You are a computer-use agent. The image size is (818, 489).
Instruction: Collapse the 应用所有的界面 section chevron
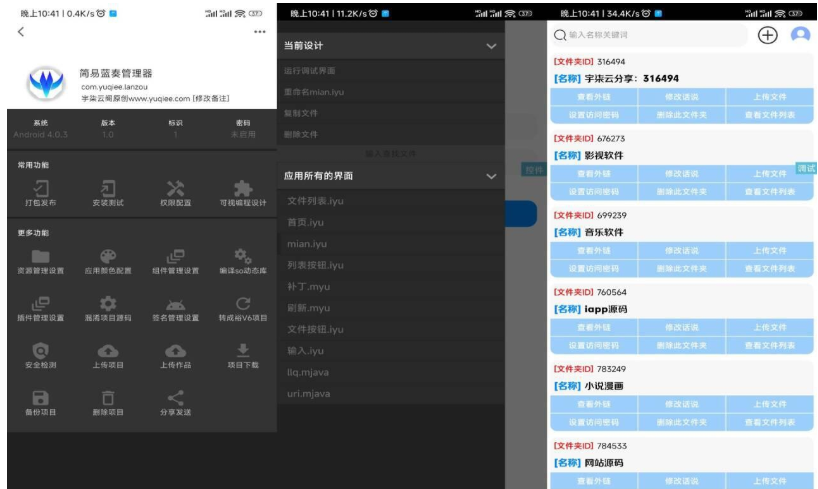pos(491,176)
